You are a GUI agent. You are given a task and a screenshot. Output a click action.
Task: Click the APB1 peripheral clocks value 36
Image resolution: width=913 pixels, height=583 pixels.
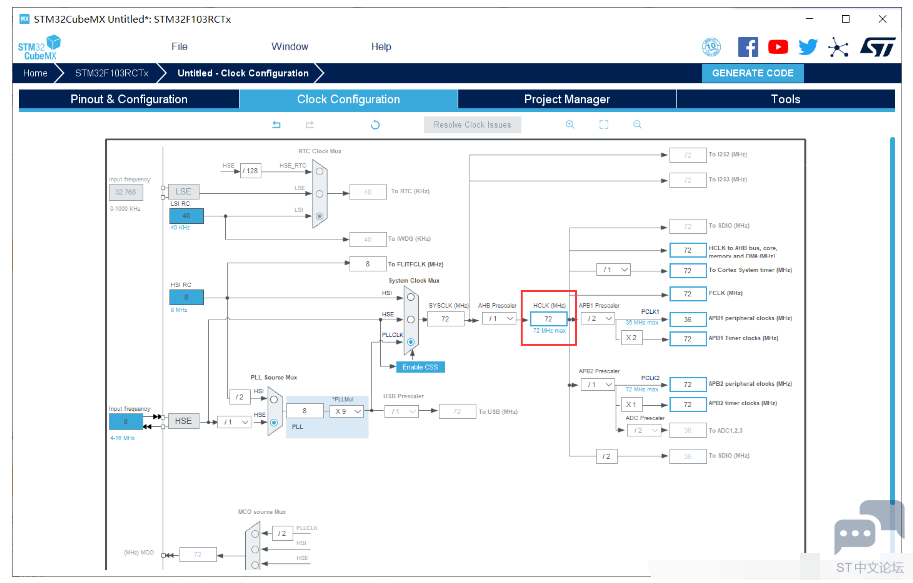pos(688,319)
